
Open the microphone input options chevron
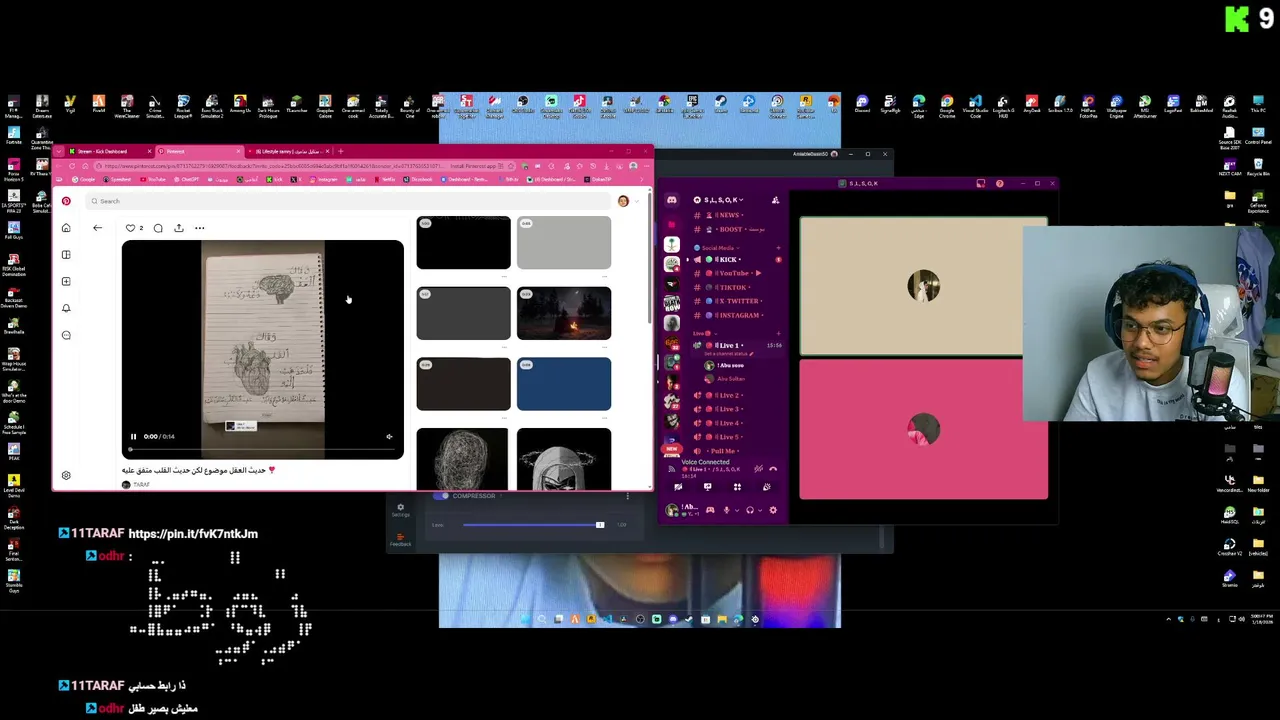click(737, 510)
